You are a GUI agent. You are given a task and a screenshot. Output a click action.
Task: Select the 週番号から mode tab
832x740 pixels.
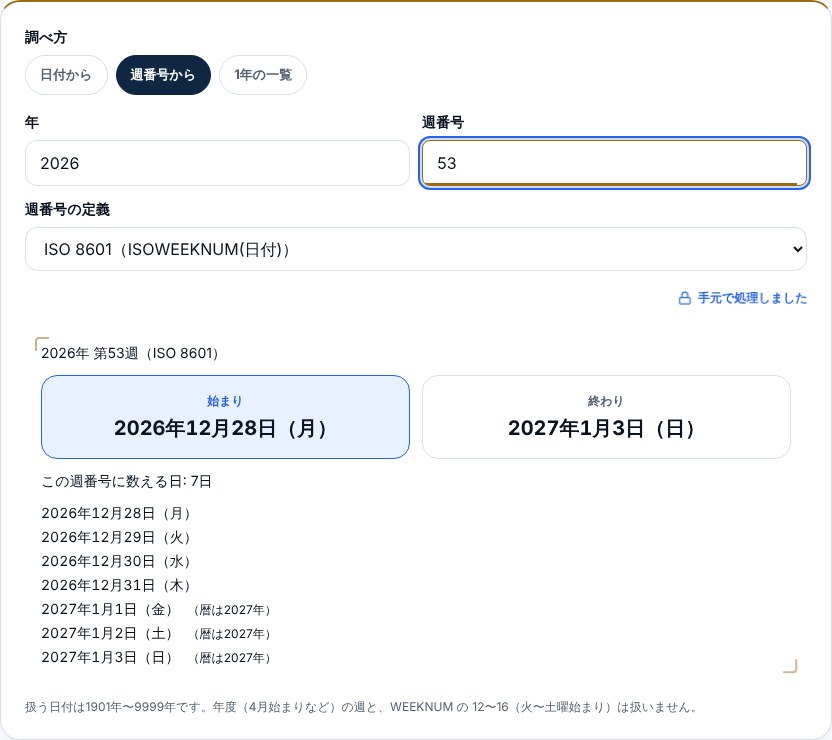pyautogui.click(x=163, y=75)
